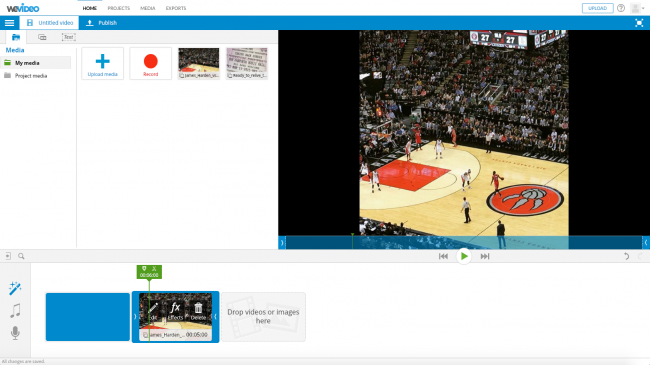Image resolution: width=650 pixels, height=365 pixels.
Task: Open the magic wand themes tool
Action: (x=15, y=288)
